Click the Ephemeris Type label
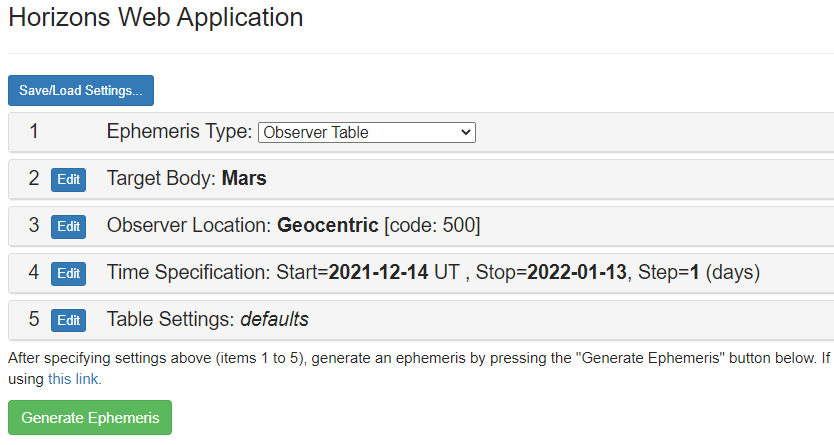The height and width of the screenshot is (445, 834). pos(179,132)
